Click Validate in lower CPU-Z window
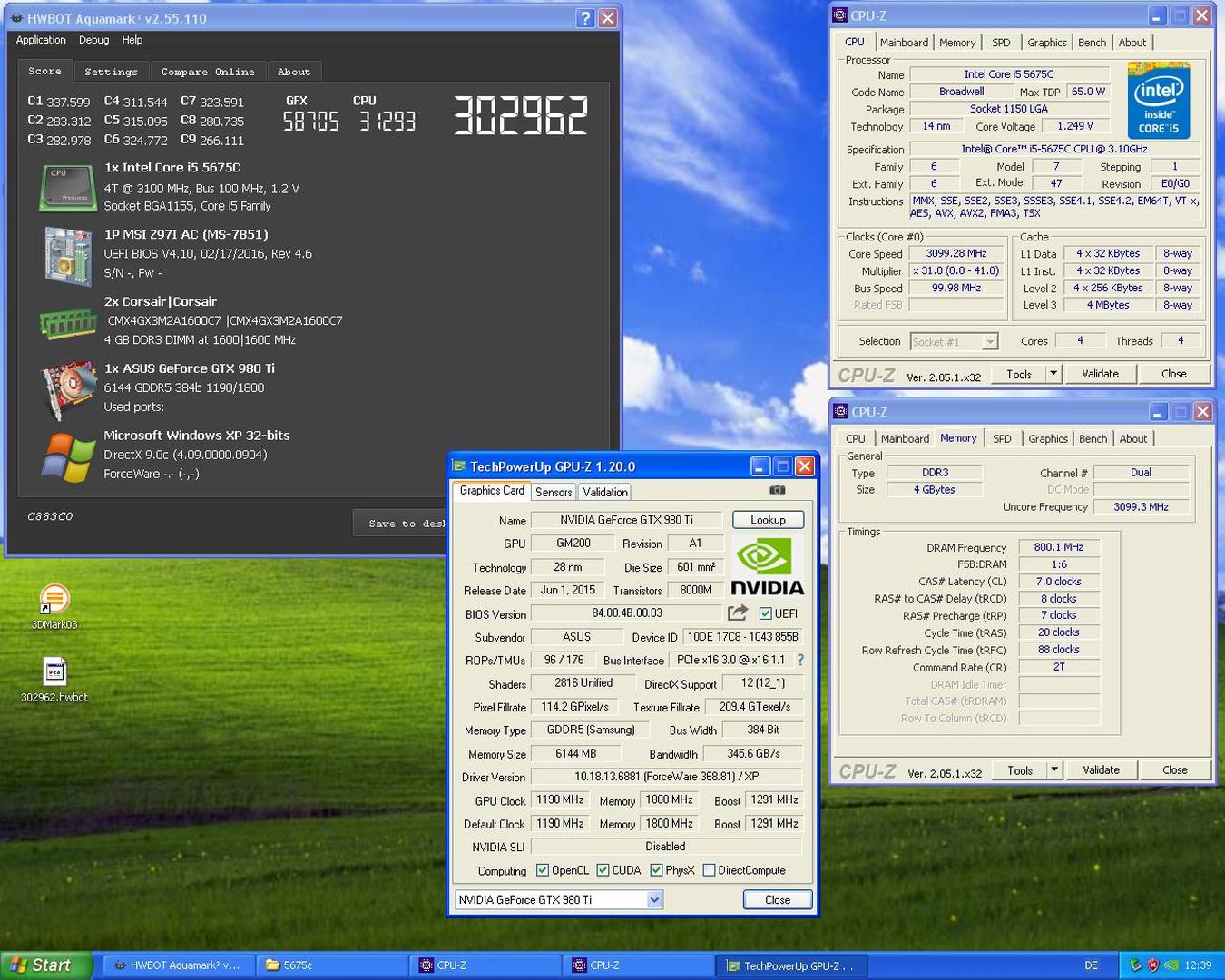Screen dimensions: 1225x980 [x=1102, y=769]
